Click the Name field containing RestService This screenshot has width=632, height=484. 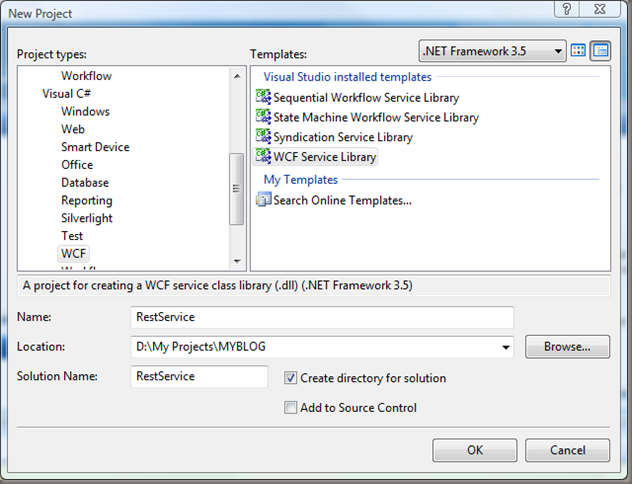click(x=322, y=317)
